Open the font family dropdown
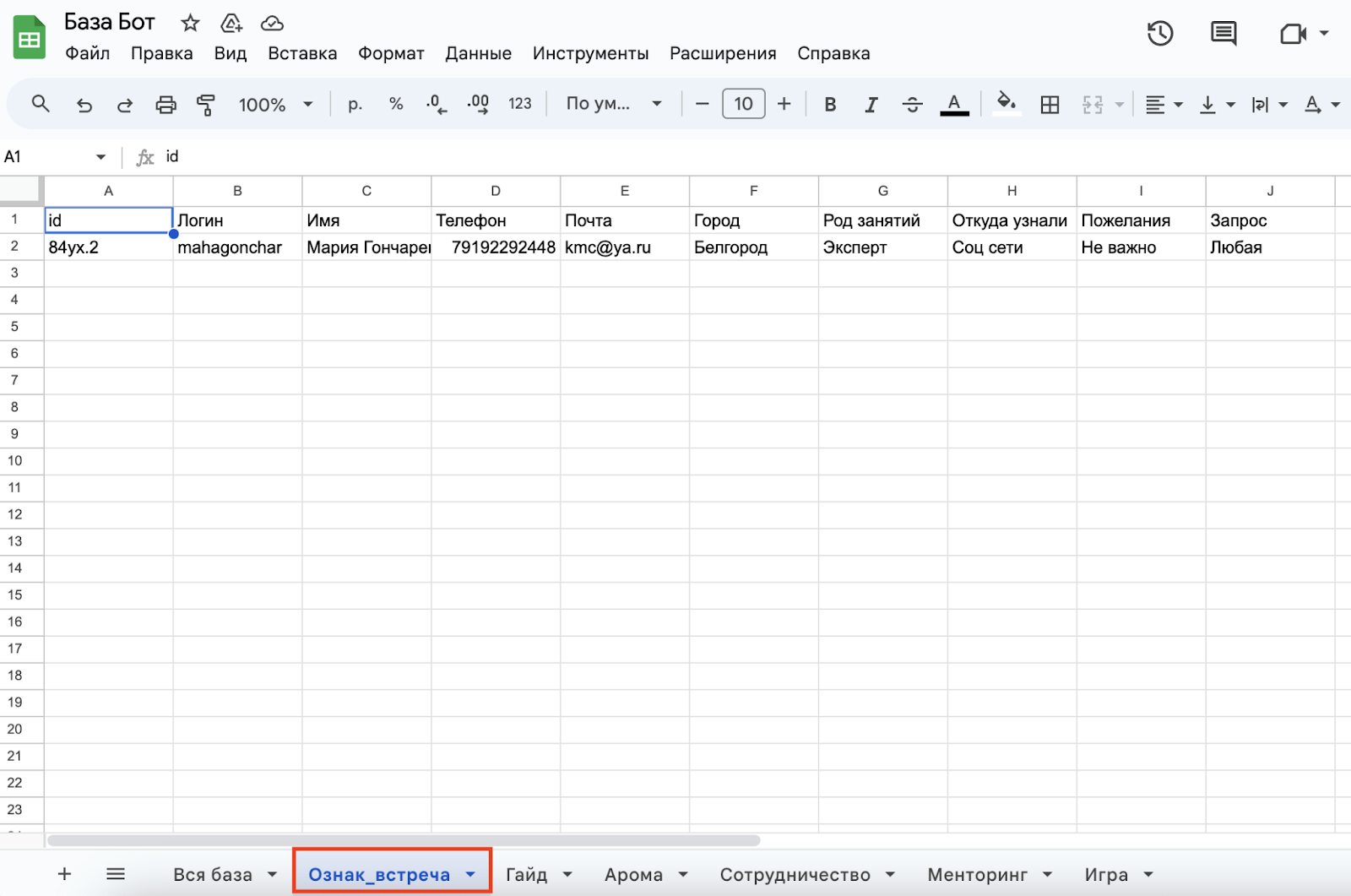The height and width of the screenshot is (896, 1351). [613, 104]
